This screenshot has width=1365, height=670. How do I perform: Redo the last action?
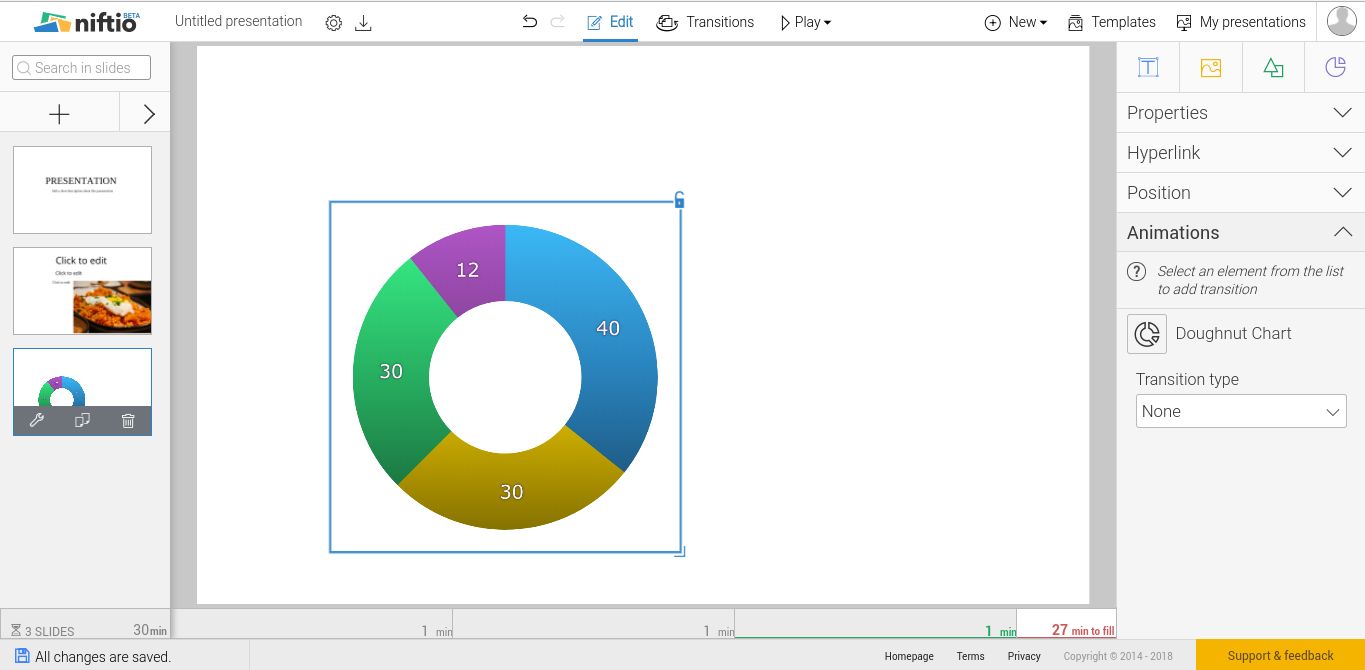(558, 22)
